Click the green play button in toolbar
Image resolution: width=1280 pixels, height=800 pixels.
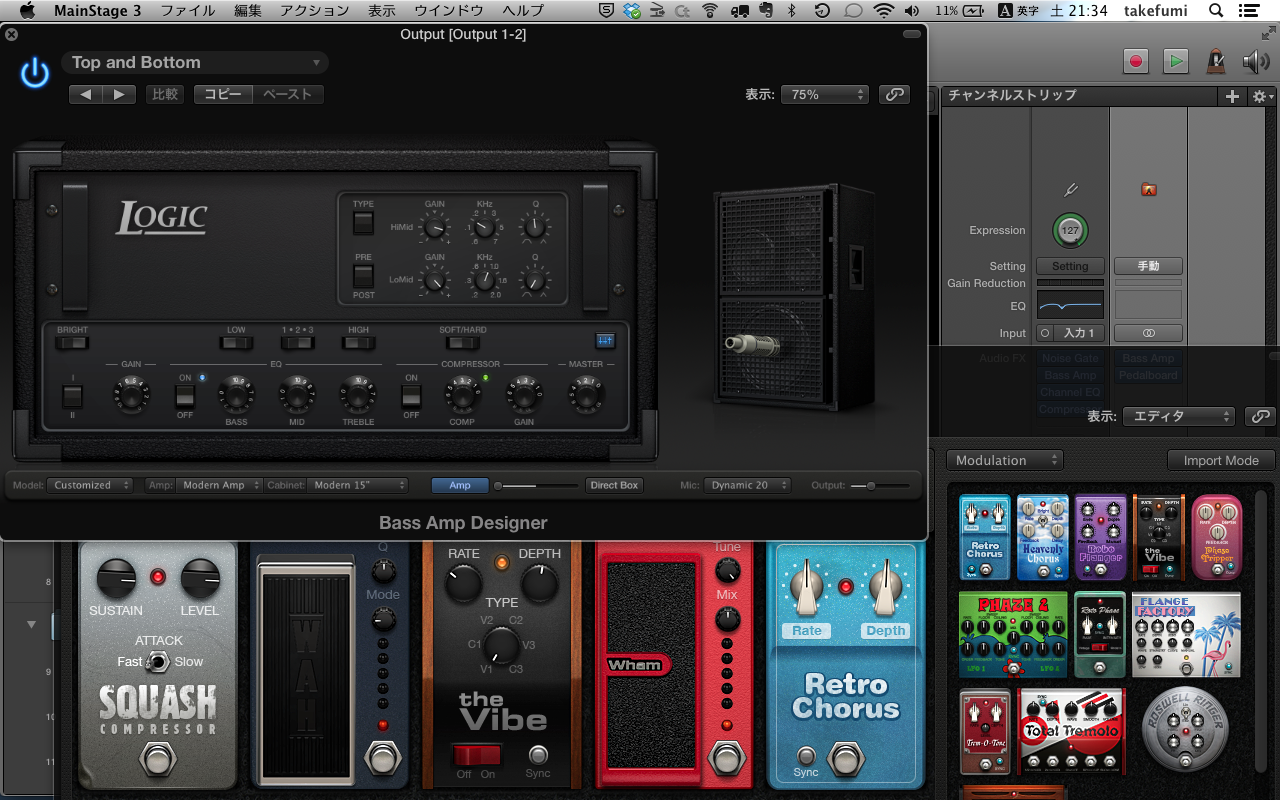1175,61
